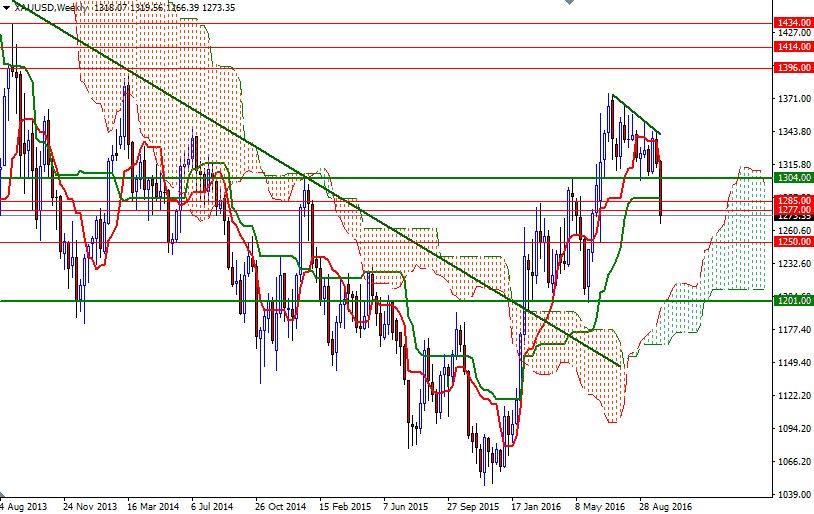Click the 1371.00 value on price scale
Viewport: 814px width, 514px height.
coord(792,98)
